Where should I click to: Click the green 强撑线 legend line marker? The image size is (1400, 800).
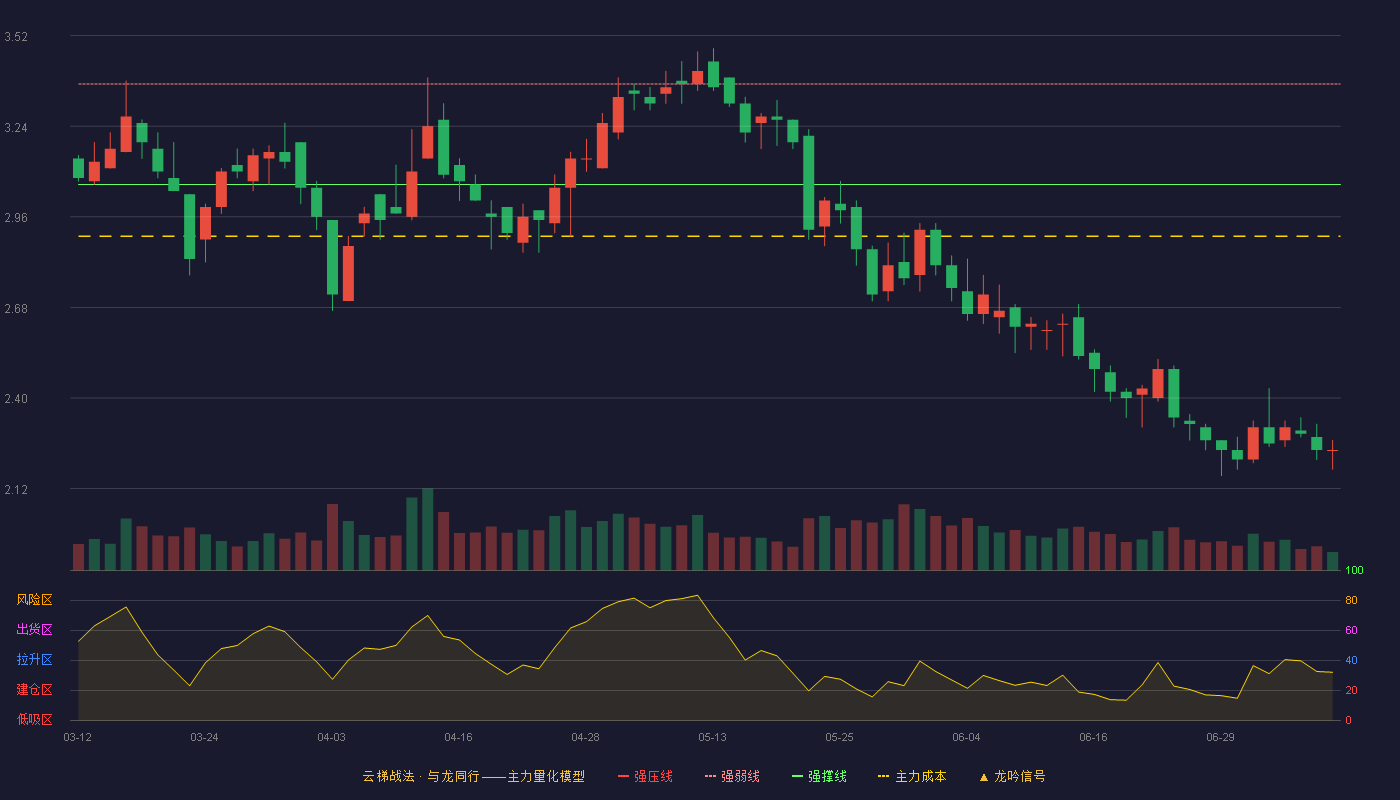point(798,777)
